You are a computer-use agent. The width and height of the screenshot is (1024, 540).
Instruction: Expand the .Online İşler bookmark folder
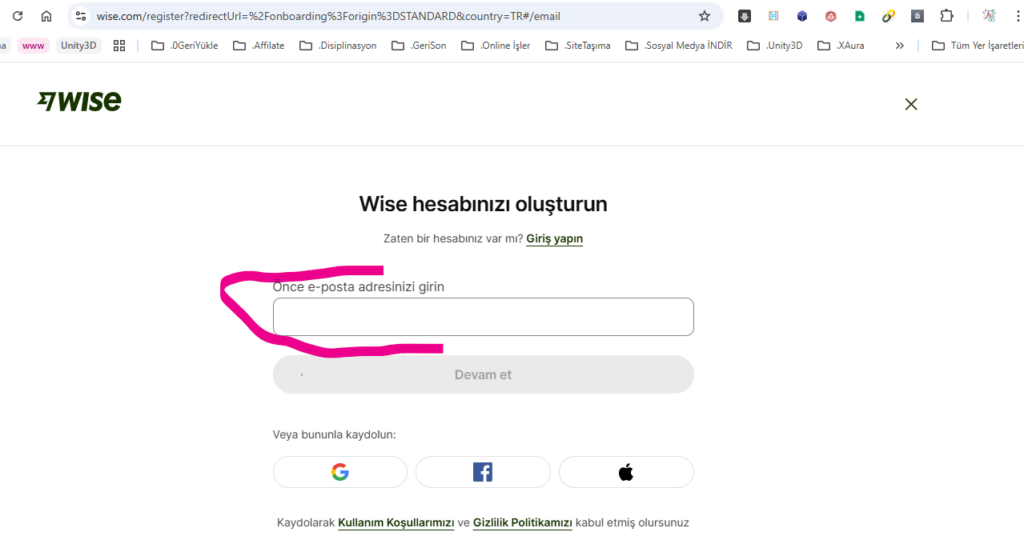496,46
